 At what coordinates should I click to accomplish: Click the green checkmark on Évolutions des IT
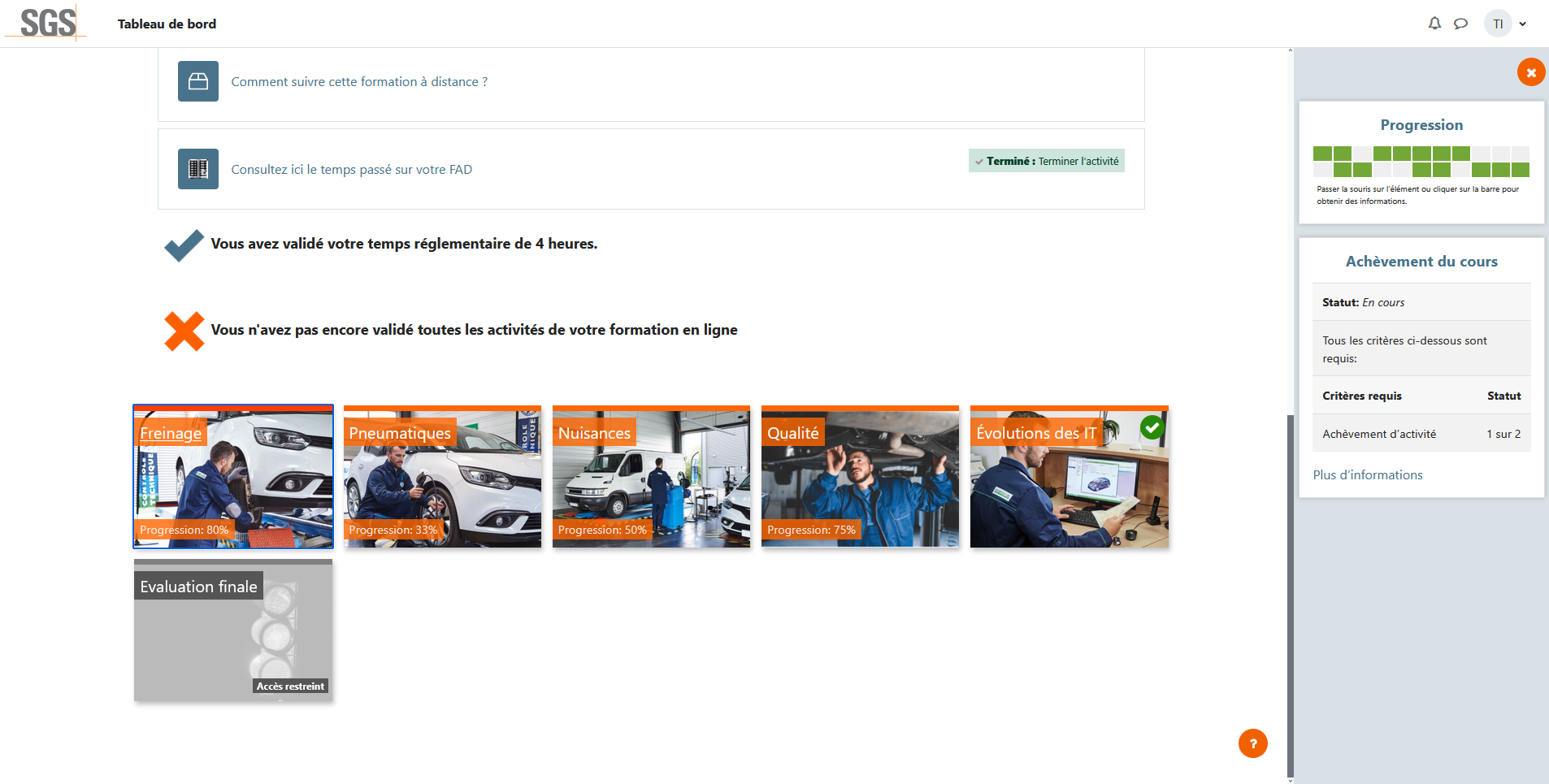[x=1151, y=427]
